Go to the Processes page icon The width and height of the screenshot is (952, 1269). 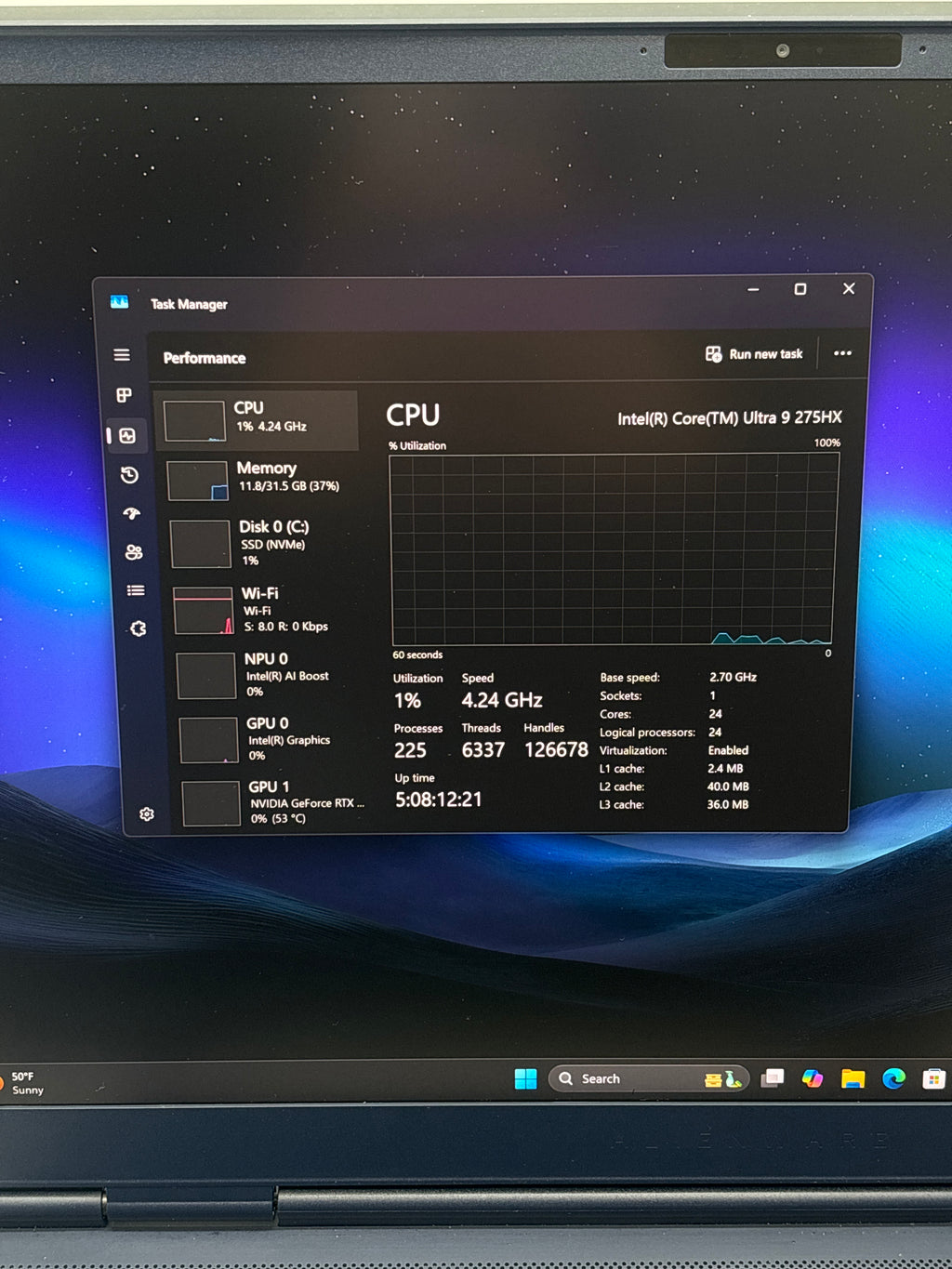tap(124, 395)
